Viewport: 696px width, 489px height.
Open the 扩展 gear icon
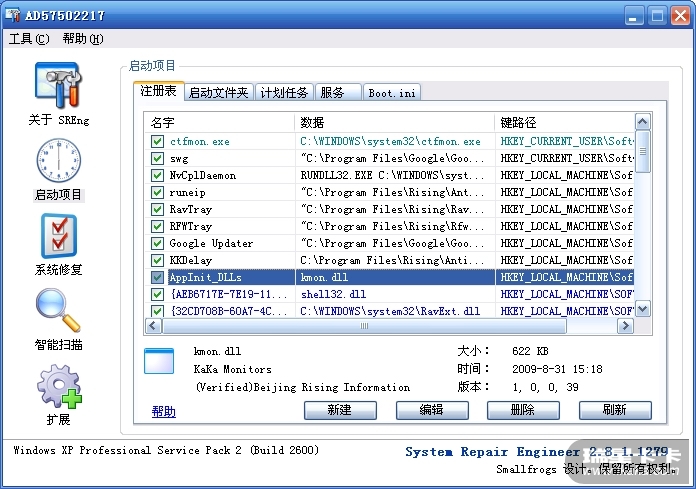[x=58, y=387]
